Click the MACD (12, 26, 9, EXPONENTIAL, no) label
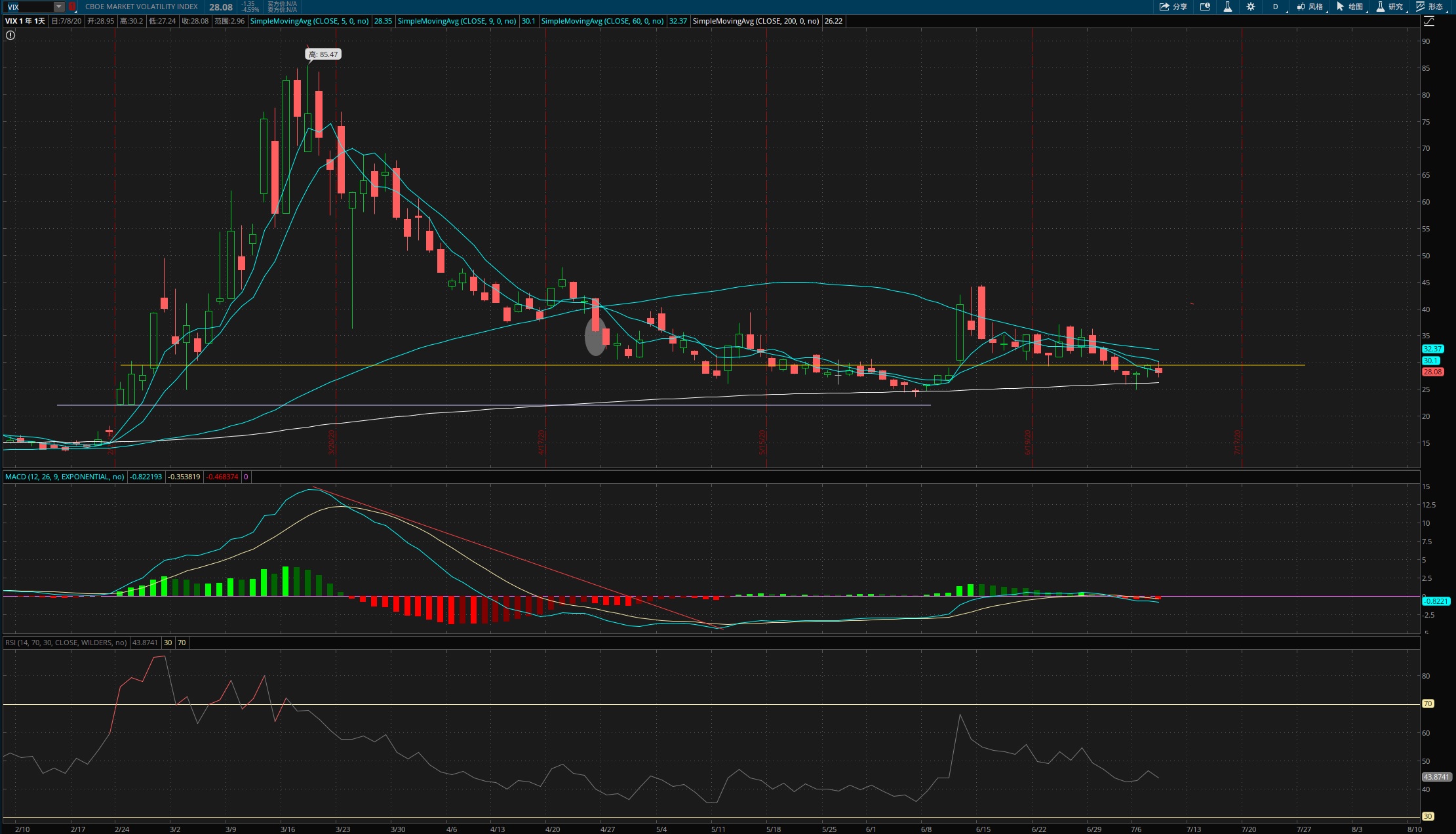Image resolution: width=1456 pixels, height=834 pixels. click(x=64, y=477)
